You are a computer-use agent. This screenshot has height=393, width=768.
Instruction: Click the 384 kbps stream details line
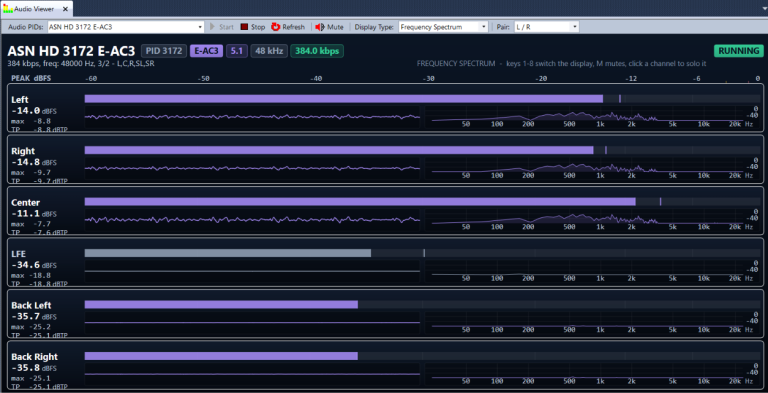click(81, 64)
